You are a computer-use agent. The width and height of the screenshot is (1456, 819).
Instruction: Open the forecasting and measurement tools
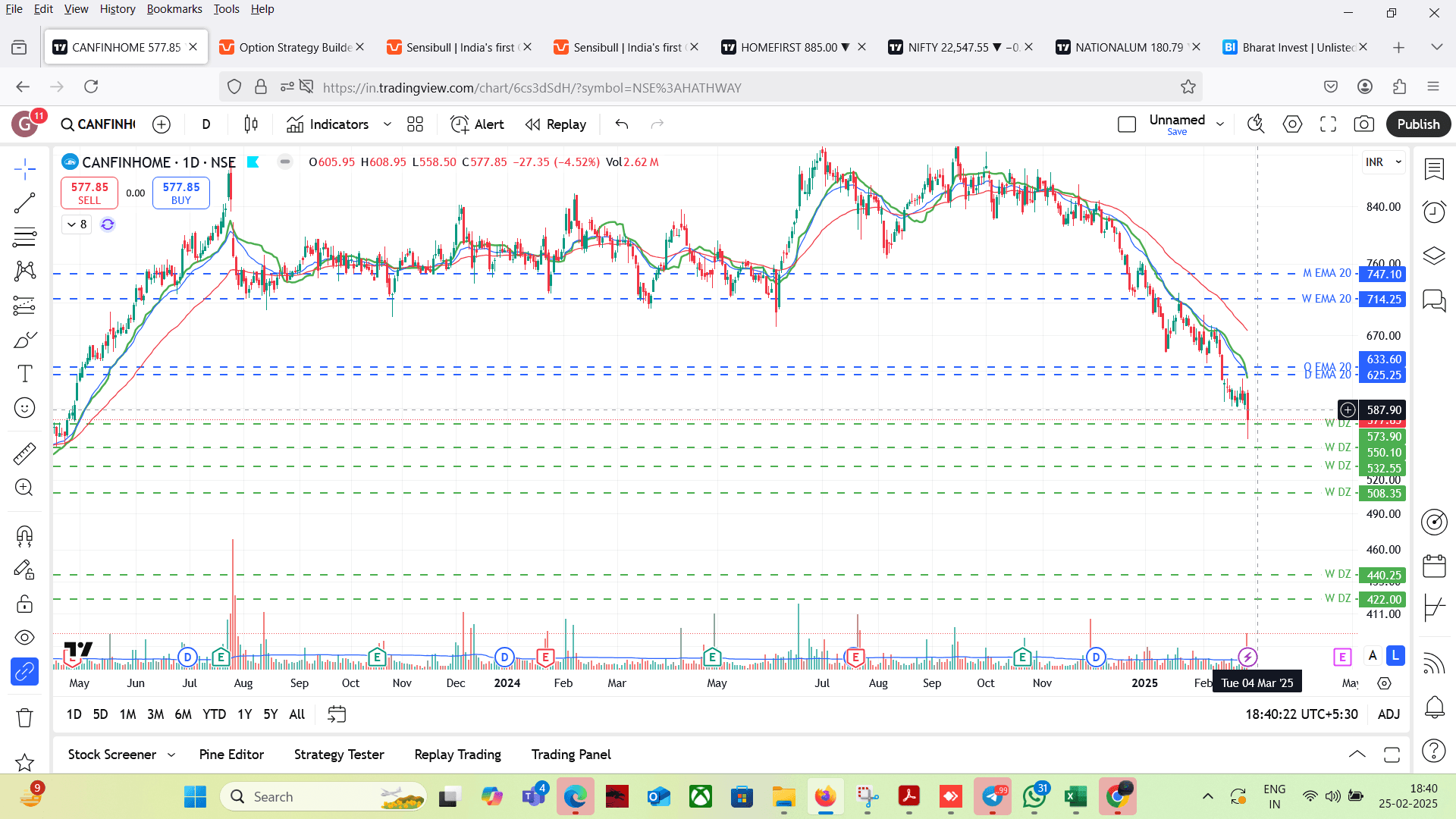(24, 305)
